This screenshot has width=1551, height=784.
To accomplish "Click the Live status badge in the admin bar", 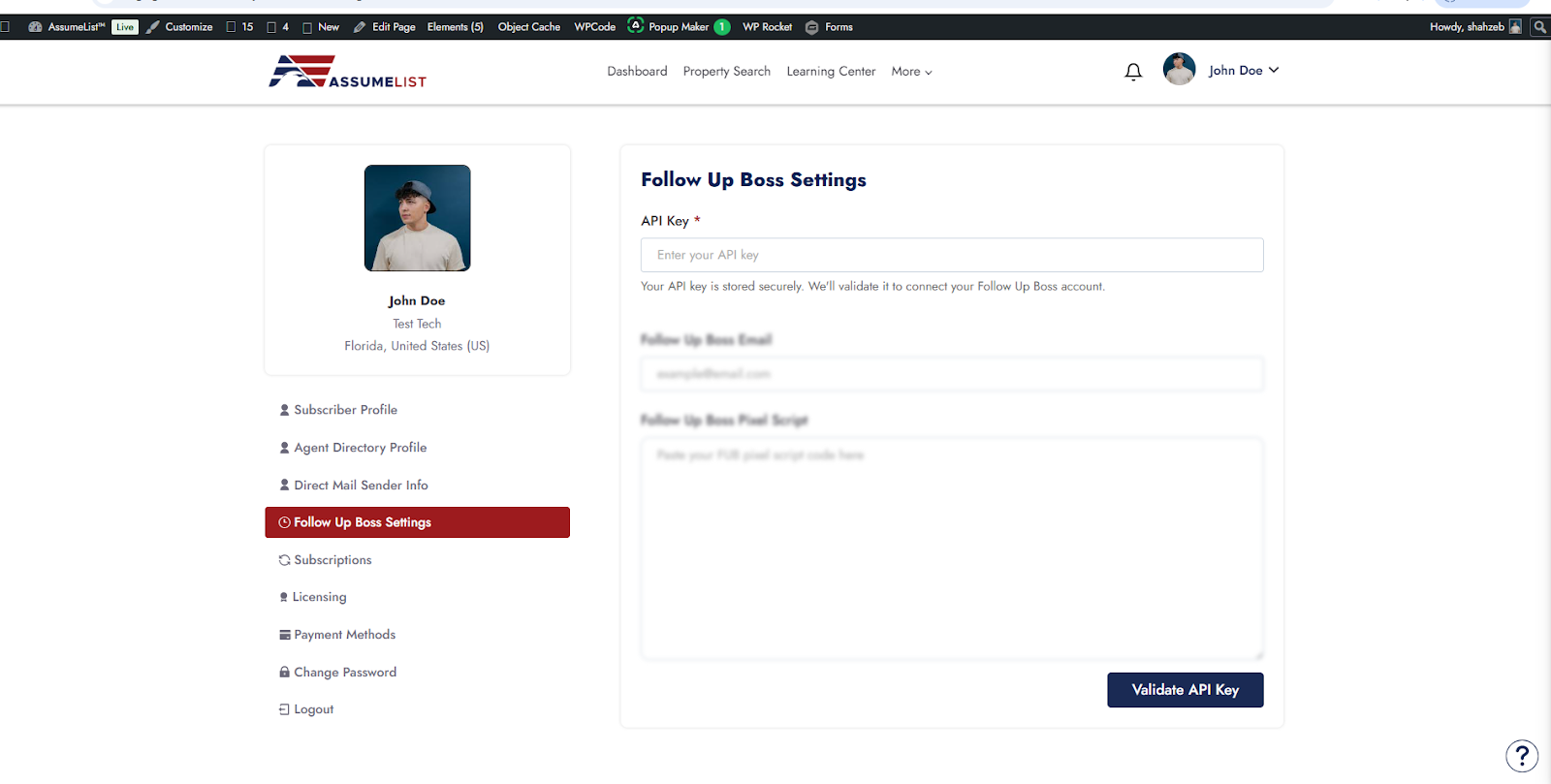I will [x=125, y=27].
